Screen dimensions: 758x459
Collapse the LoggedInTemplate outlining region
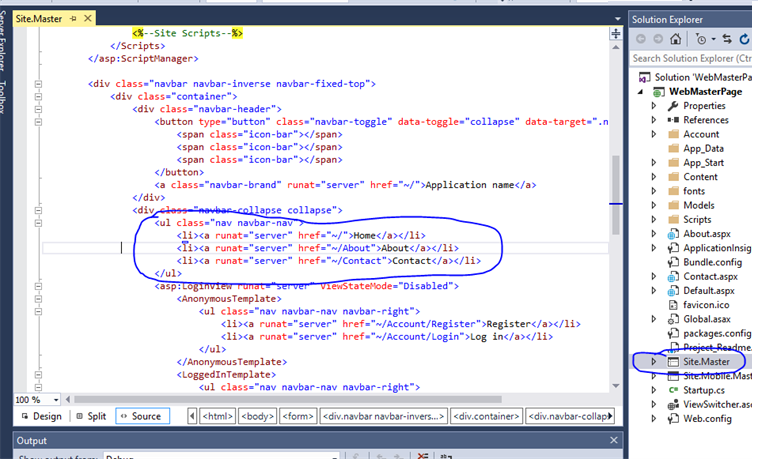pos(38,375)
